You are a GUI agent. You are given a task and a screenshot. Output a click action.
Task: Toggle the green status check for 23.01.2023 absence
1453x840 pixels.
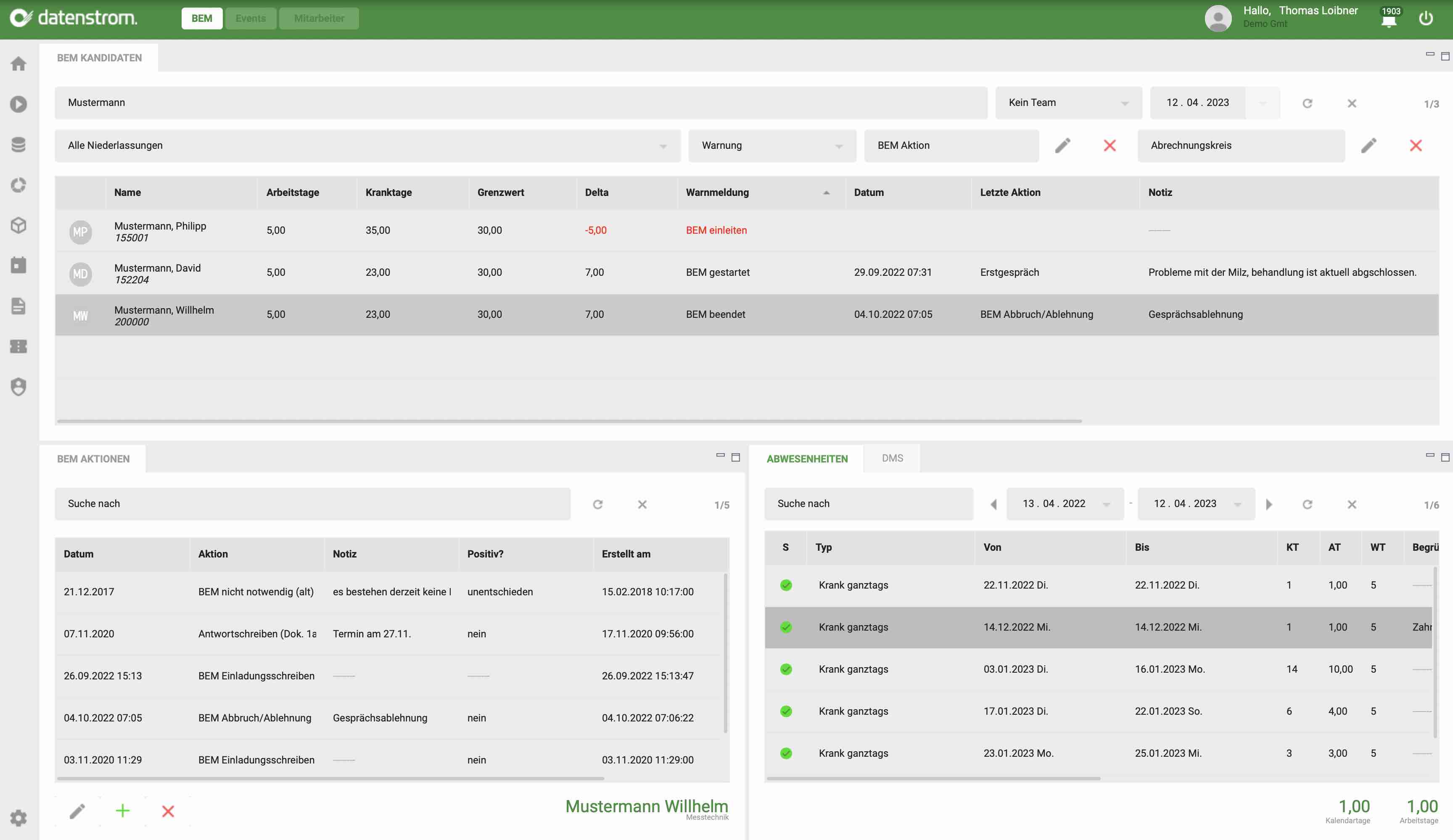(786, 753)
